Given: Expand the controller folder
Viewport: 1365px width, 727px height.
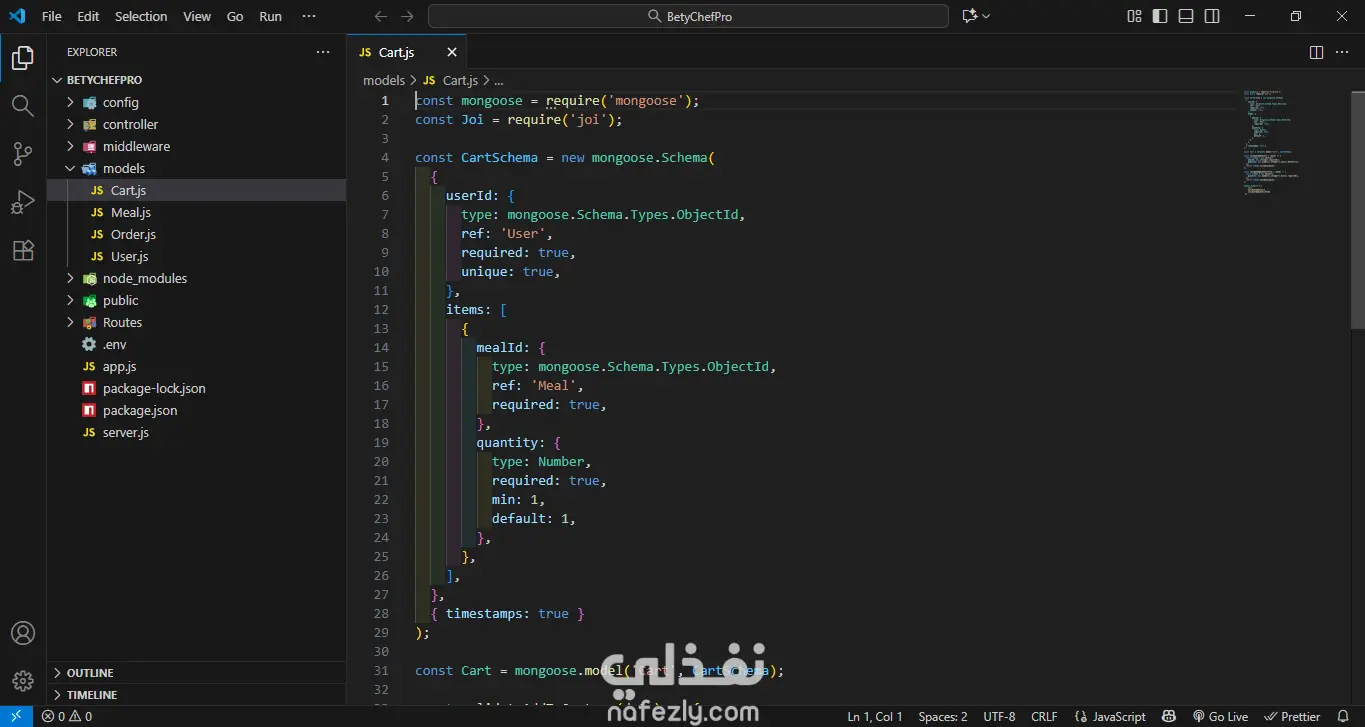Looking at the screenshot, I should pos(196,124).
